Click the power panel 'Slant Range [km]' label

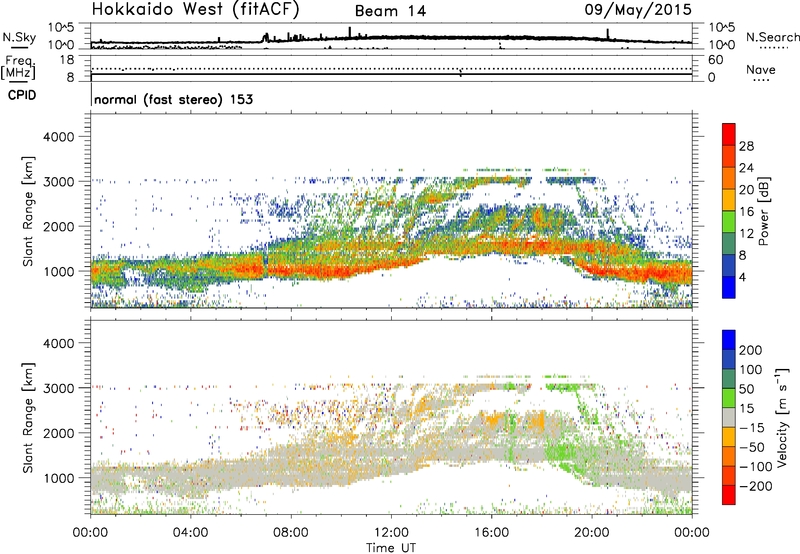(28, 211)
